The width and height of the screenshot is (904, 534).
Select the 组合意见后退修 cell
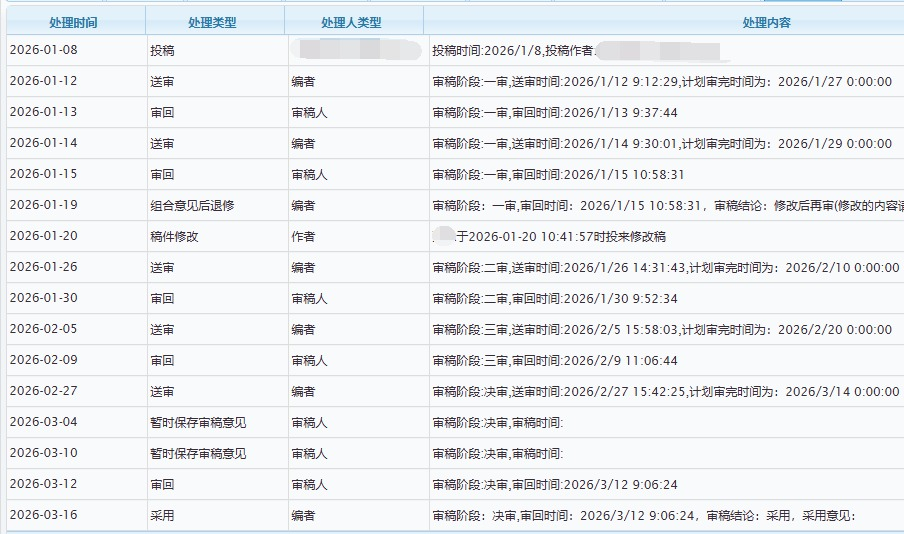pyautogui.click(x=198, y=205)
